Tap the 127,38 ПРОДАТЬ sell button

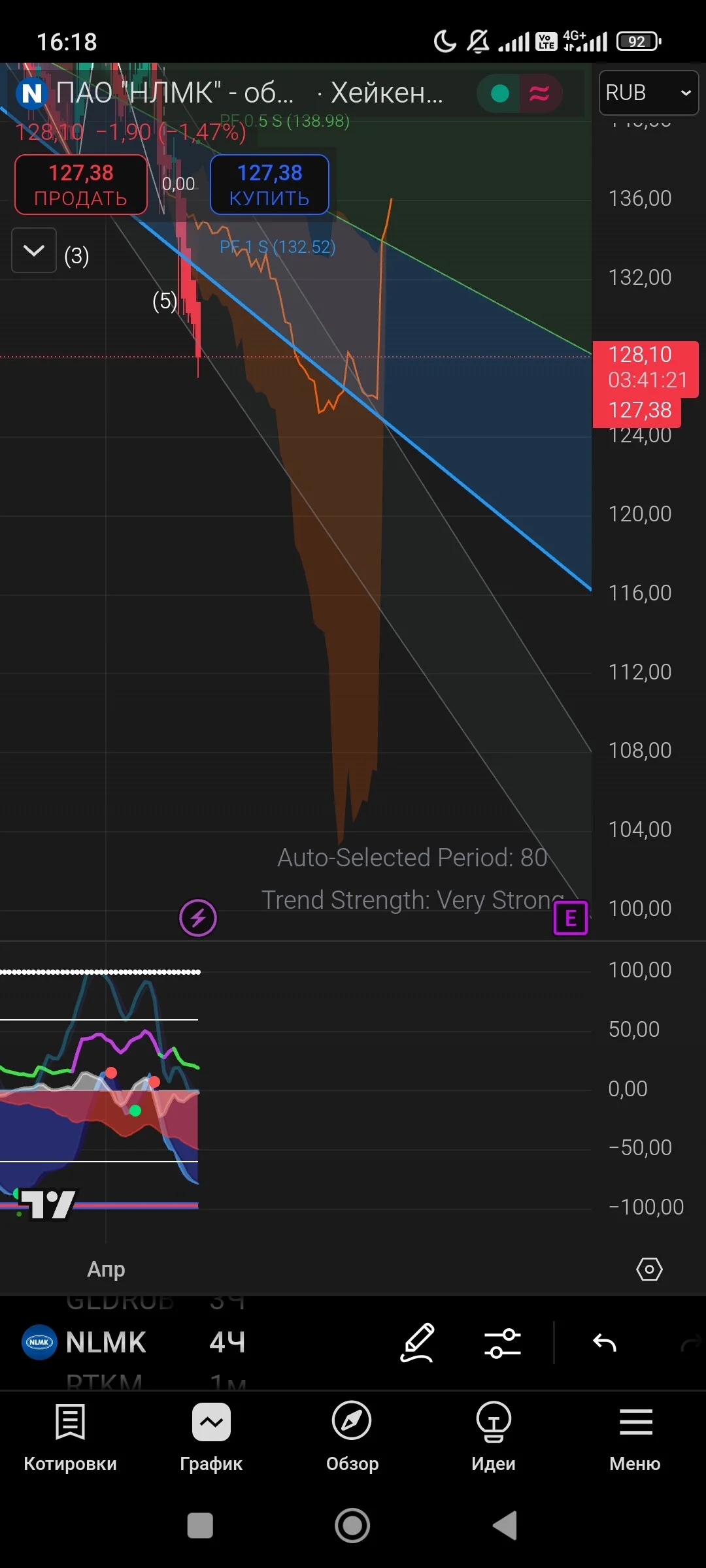click(81, 185)
